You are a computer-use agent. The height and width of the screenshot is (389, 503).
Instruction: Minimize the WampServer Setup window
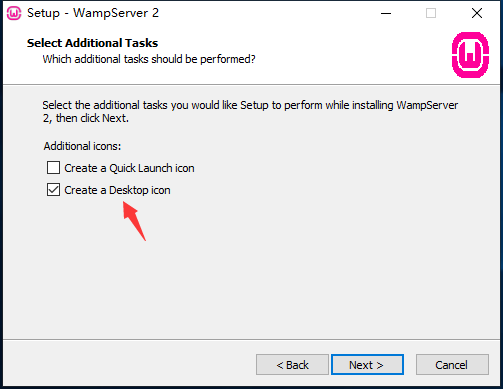[386, 13]
